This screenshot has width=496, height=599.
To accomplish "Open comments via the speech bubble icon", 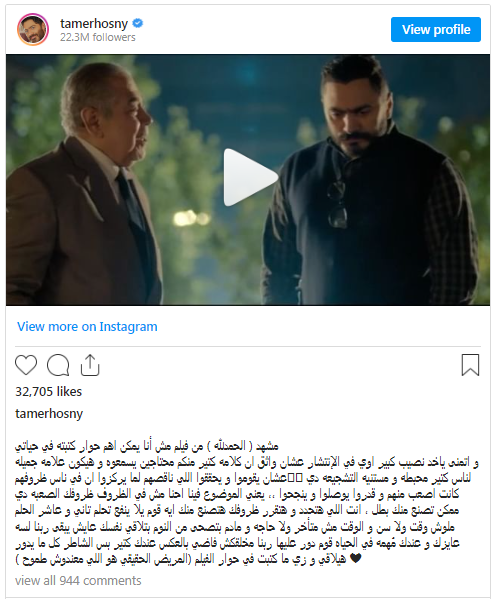I will (x=58, y=365).
